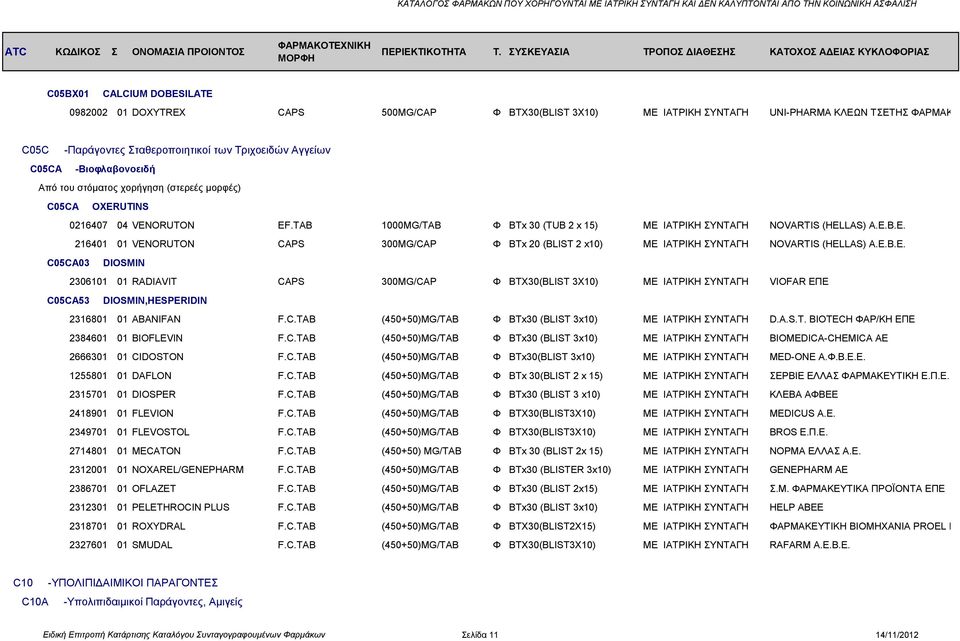Click packaging BTx 20 (BLIST 2 x10)

(x=555, y=244)
